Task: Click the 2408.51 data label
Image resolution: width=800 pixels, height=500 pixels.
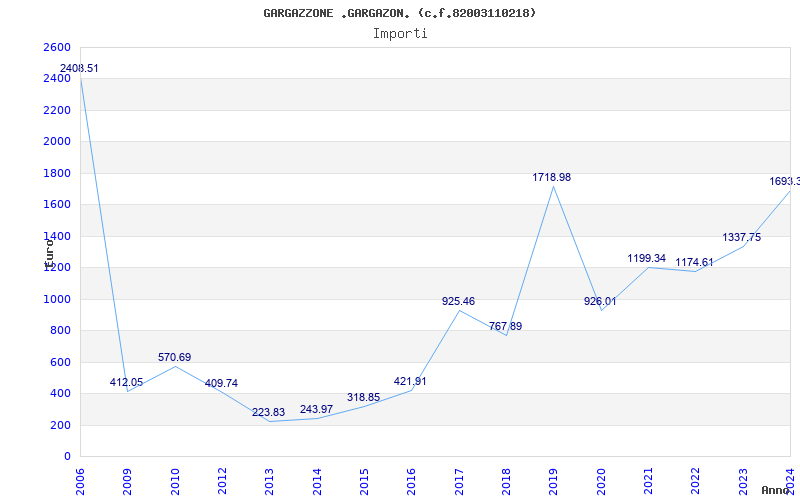Action: (80, 68)
